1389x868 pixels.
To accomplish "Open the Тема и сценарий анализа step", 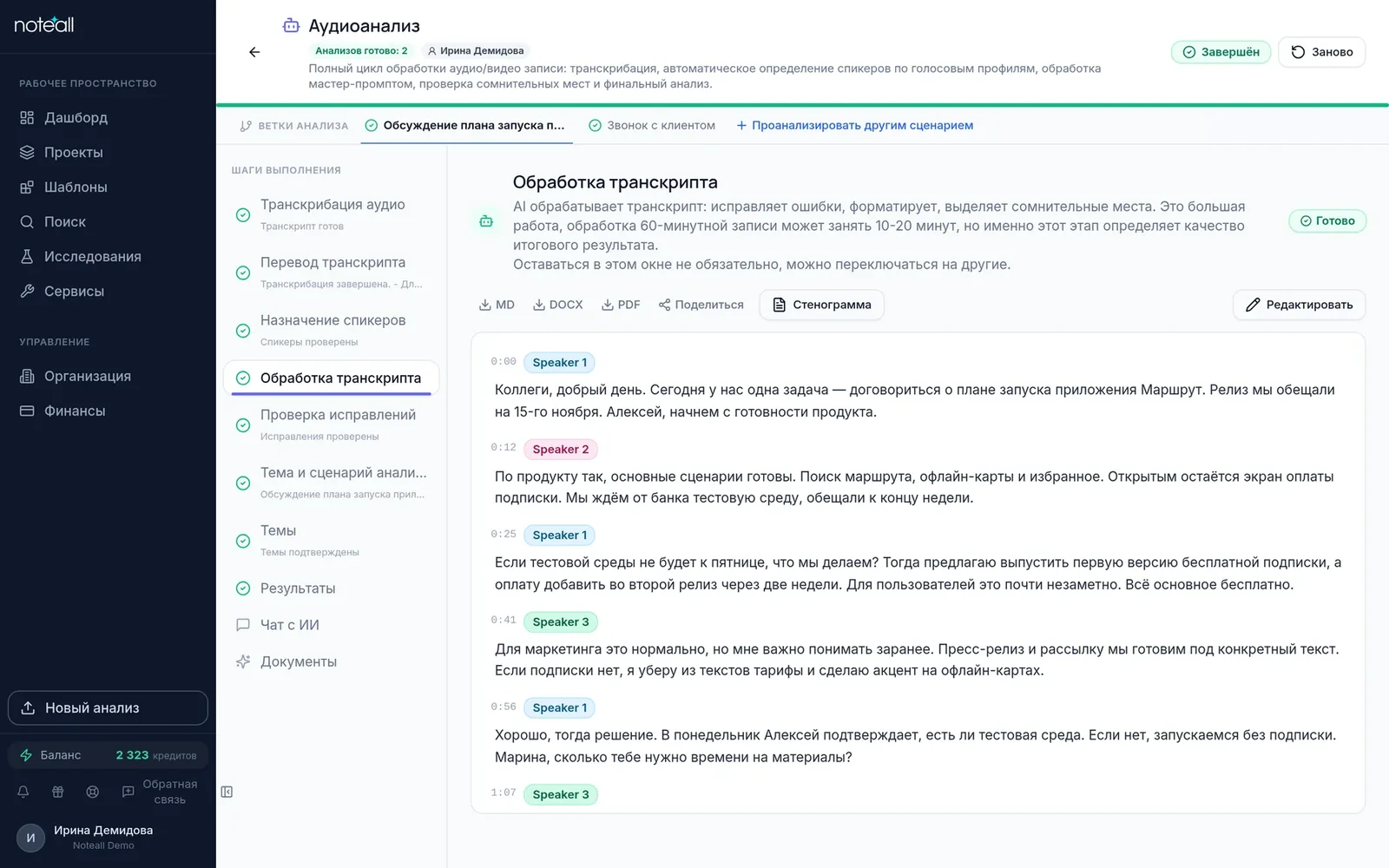I will click(x=332, y=483).
